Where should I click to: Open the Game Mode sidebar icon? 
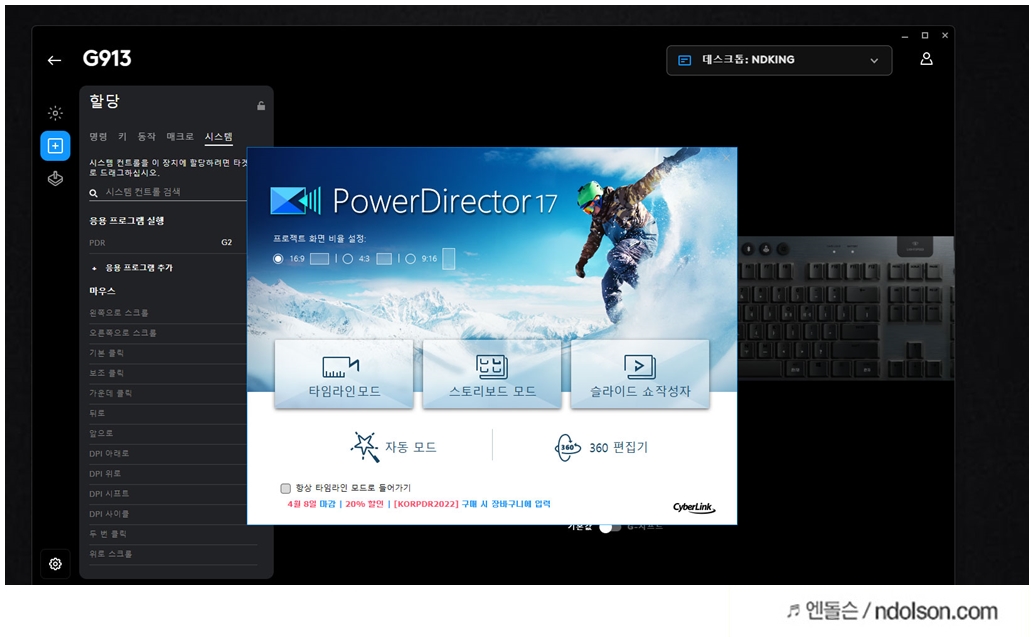click(x=55, y=179)
